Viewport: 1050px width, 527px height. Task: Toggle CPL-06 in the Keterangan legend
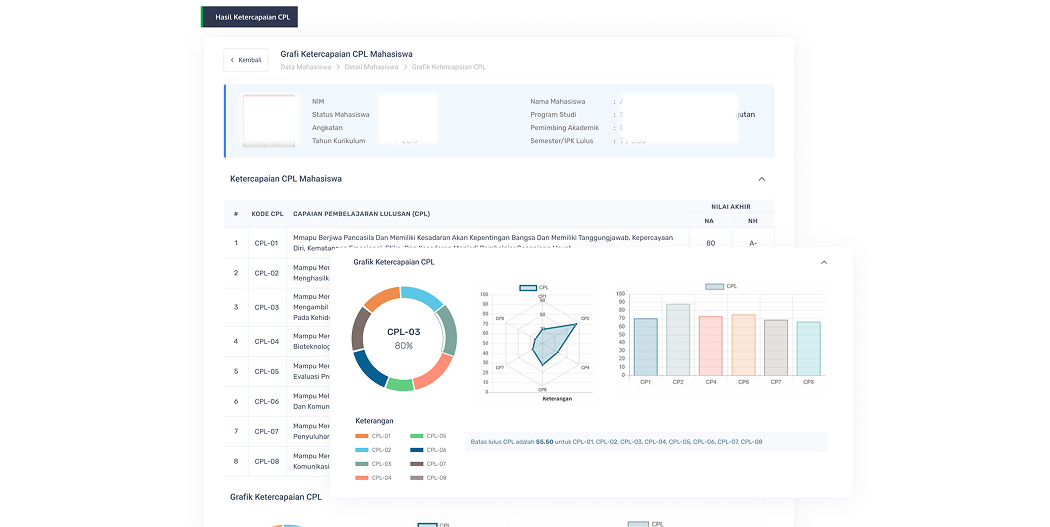(428, 450)
